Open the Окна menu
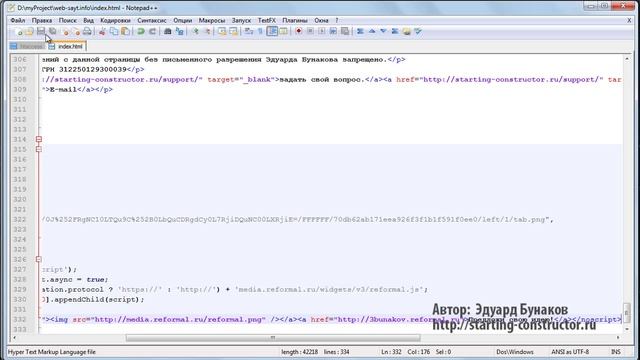Image resolution: width=640 pixels, height=360 pixels. [321, 20]
